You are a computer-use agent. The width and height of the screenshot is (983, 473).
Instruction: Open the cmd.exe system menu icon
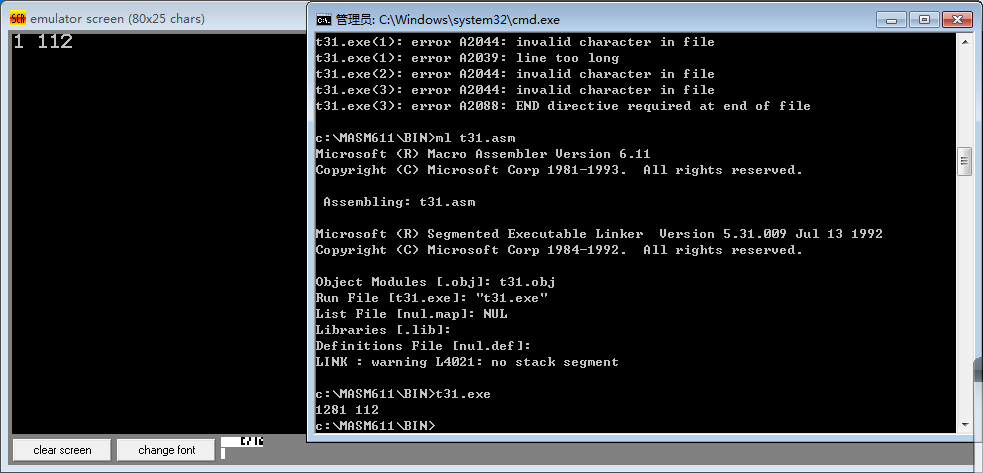pyautogui.click(x=323, y=19)
